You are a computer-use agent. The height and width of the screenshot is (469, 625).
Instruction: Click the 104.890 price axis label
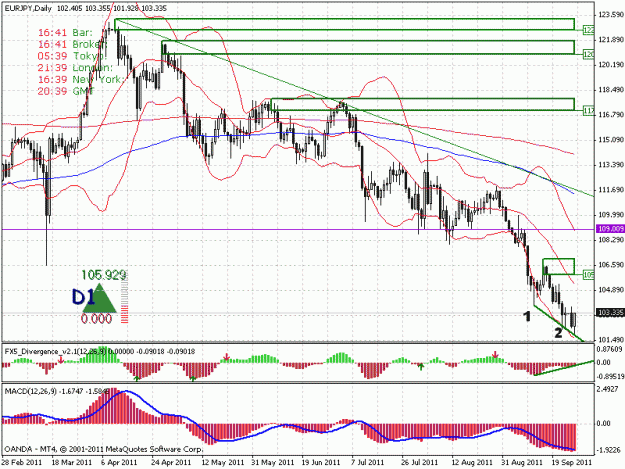(x=611, y=290)
